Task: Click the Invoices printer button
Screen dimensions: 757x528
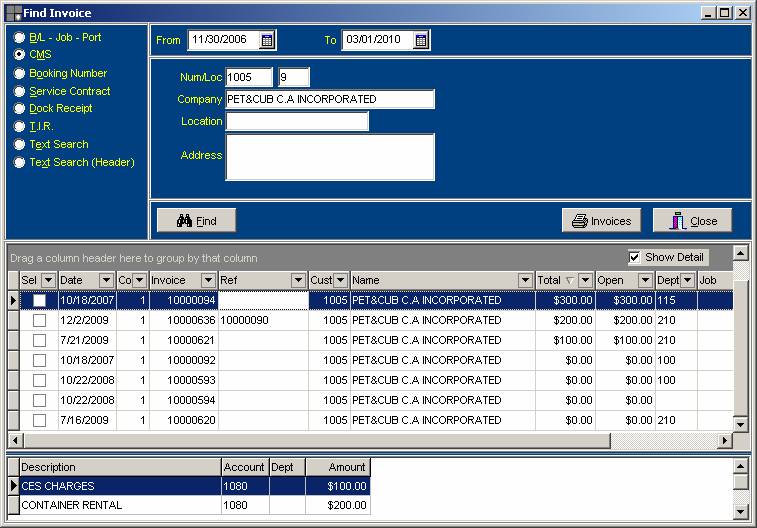Action: 601,221
